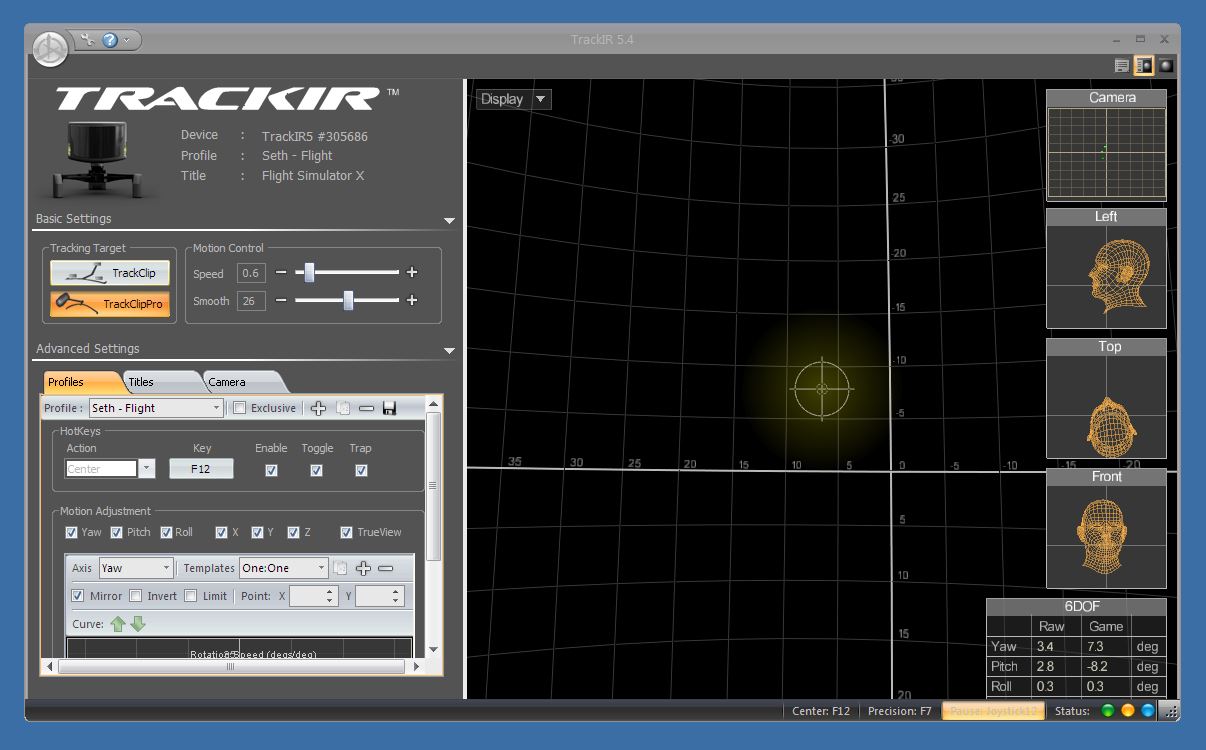Click the Left head view thumbnail
The height and width of the screenshot is (750, 1206).
(1106, 276)
